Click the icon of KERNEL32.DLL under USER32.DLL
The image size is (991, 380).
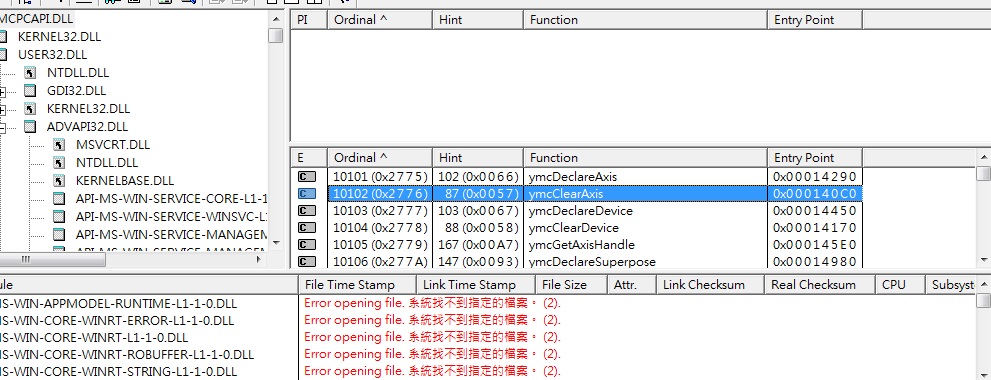[30, 109]
